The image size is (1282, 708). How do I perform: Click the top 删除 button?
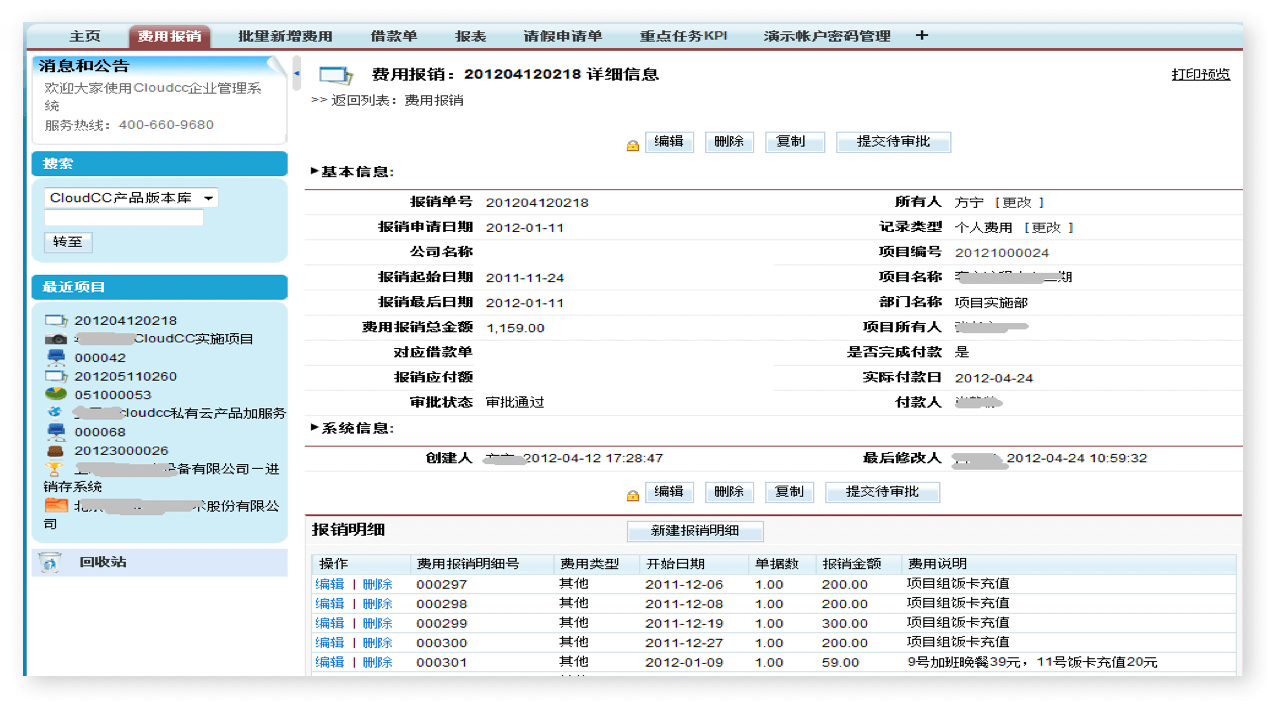point(730,142)
